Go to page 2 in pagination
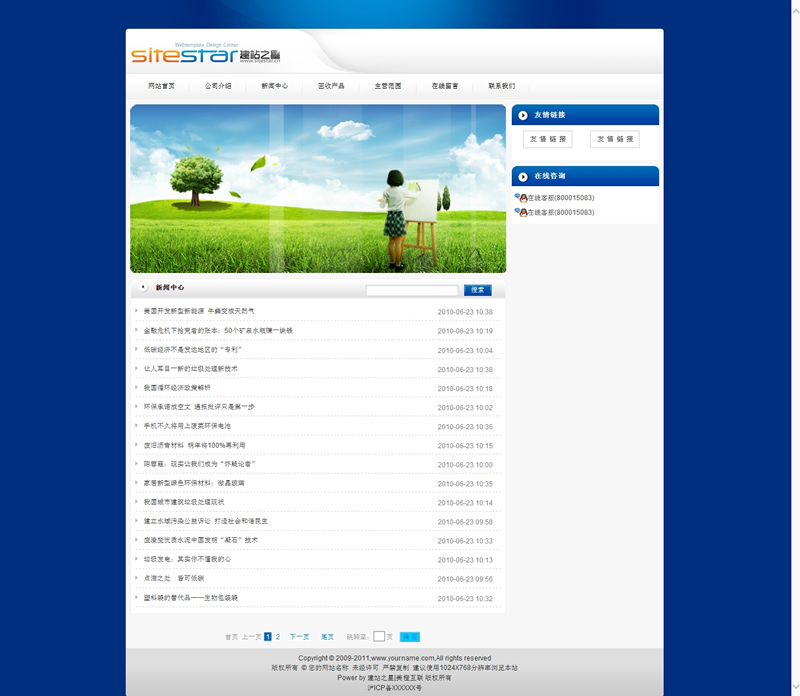The image size is (800, 696). pyautogui.click(x=278, y=636)
